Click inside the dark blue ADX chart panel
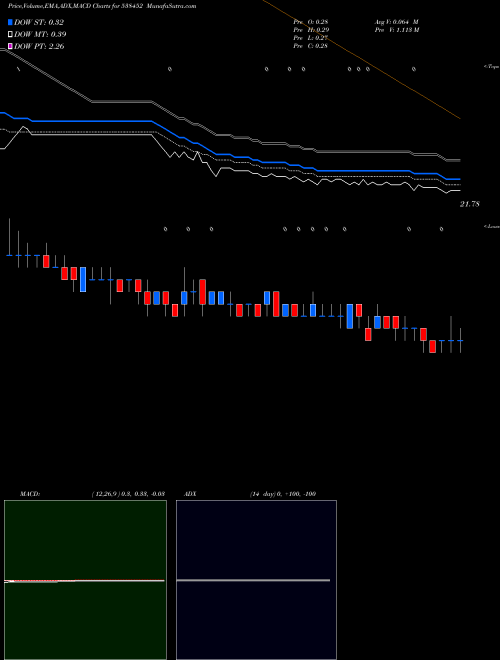The image size is (500, 660). click(x=256, y=580)
